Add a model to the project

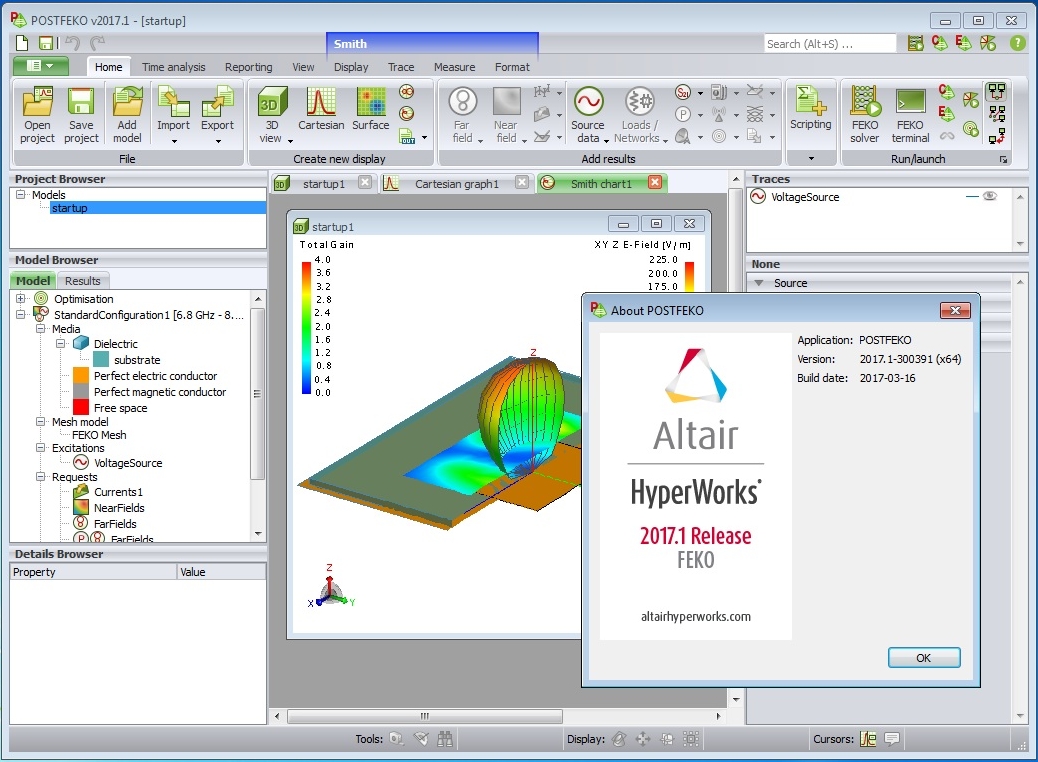click(127, 115)
